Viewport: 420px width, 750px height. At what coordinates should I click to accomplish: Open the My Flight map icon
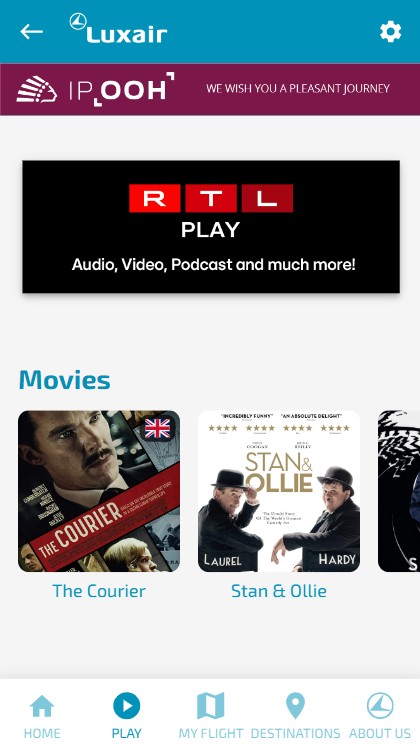click(210, 706)
